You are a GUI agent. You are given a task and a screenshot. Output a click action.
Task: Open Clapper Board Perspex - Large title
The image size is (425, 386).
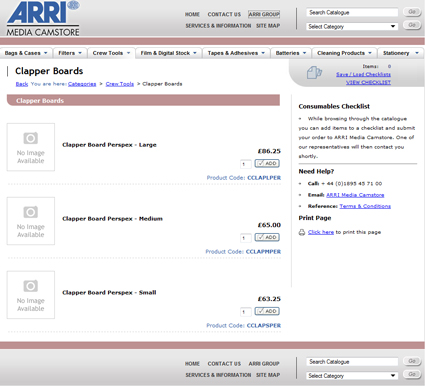[109, 145]
